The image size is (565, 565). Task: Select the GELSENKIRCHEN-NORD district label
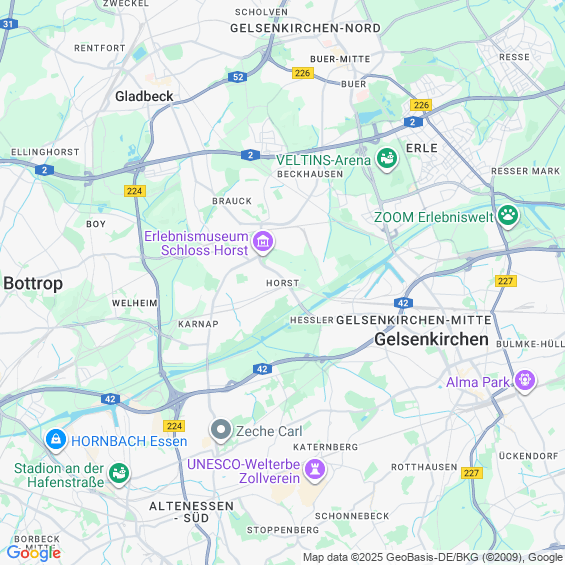pos(305,28)
